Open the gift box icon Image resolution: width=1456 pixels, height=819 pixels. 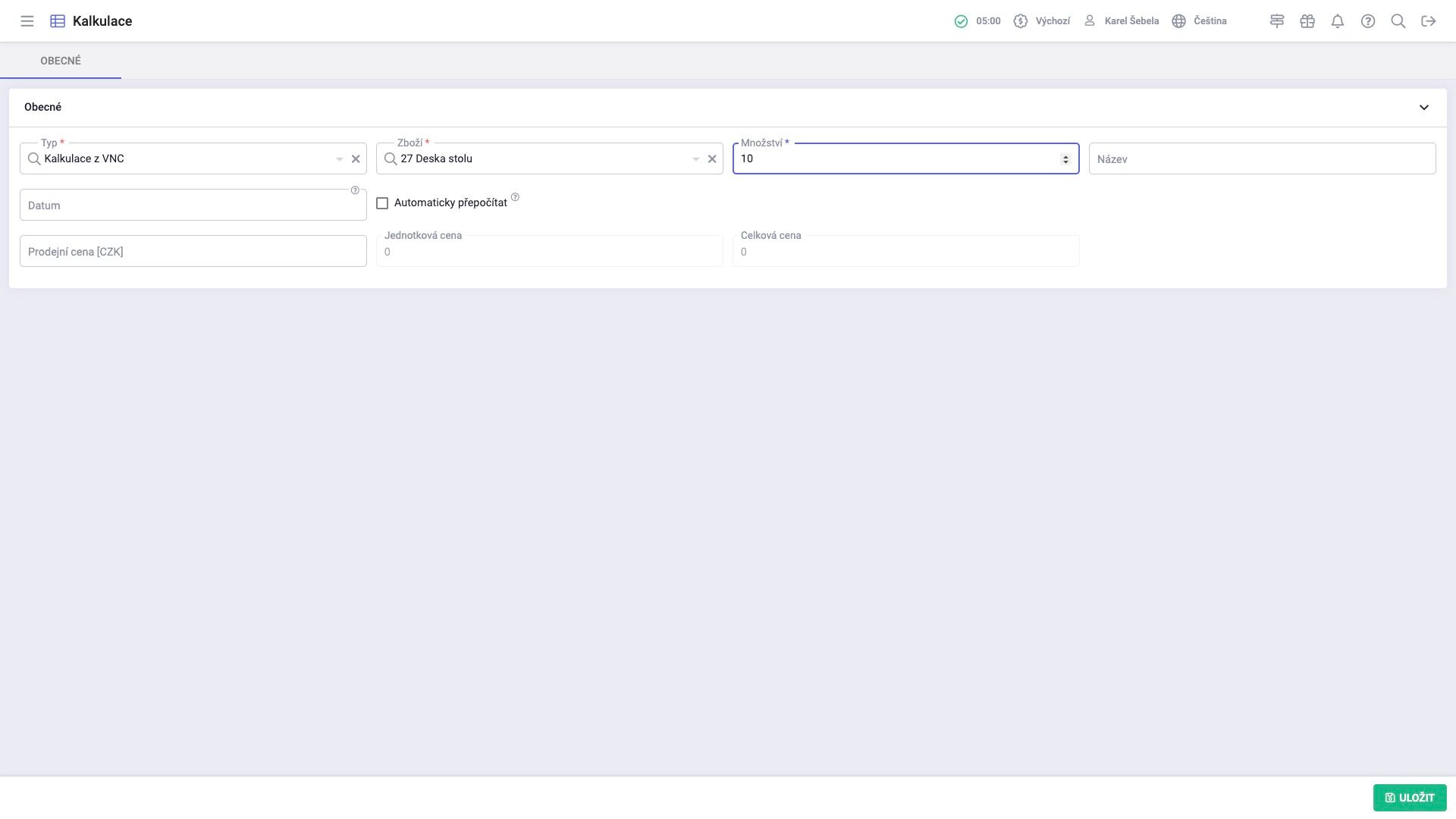(x=1307, y=21)
